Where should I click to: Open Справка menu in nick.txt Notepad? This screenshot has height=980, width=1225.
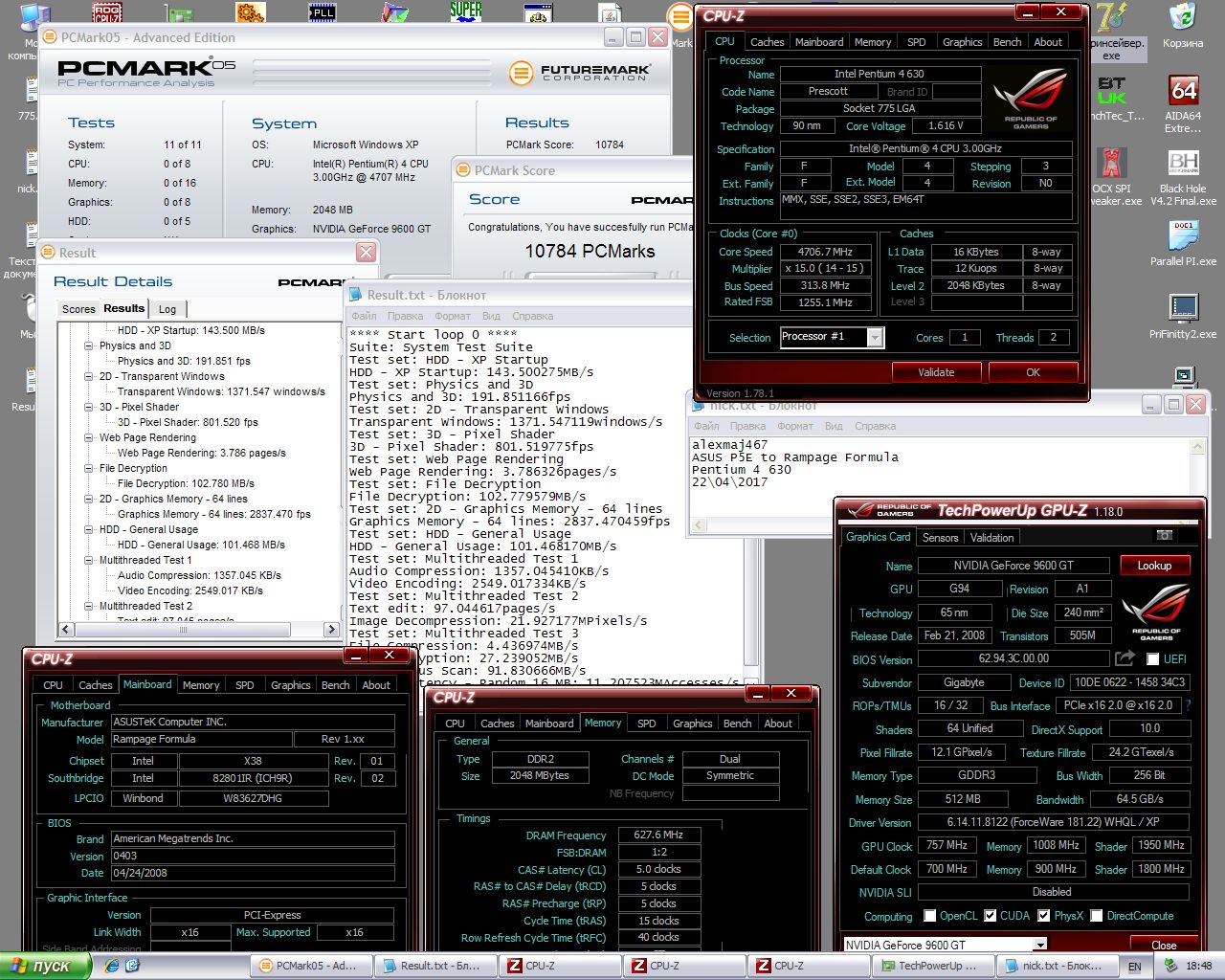pos(875,426)
